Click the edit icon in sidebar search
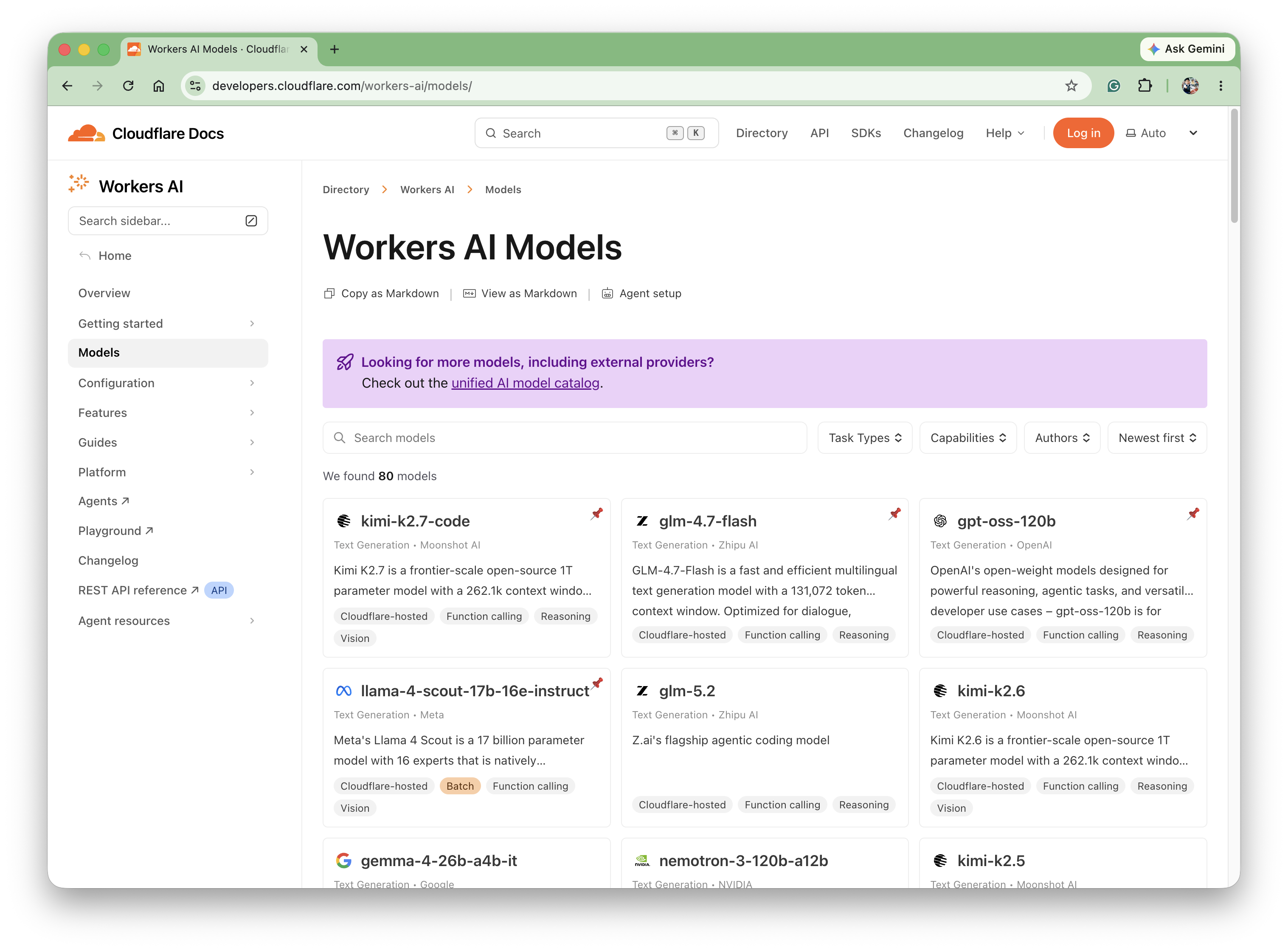Viewport: 1288px width, 951px height. 251,221
